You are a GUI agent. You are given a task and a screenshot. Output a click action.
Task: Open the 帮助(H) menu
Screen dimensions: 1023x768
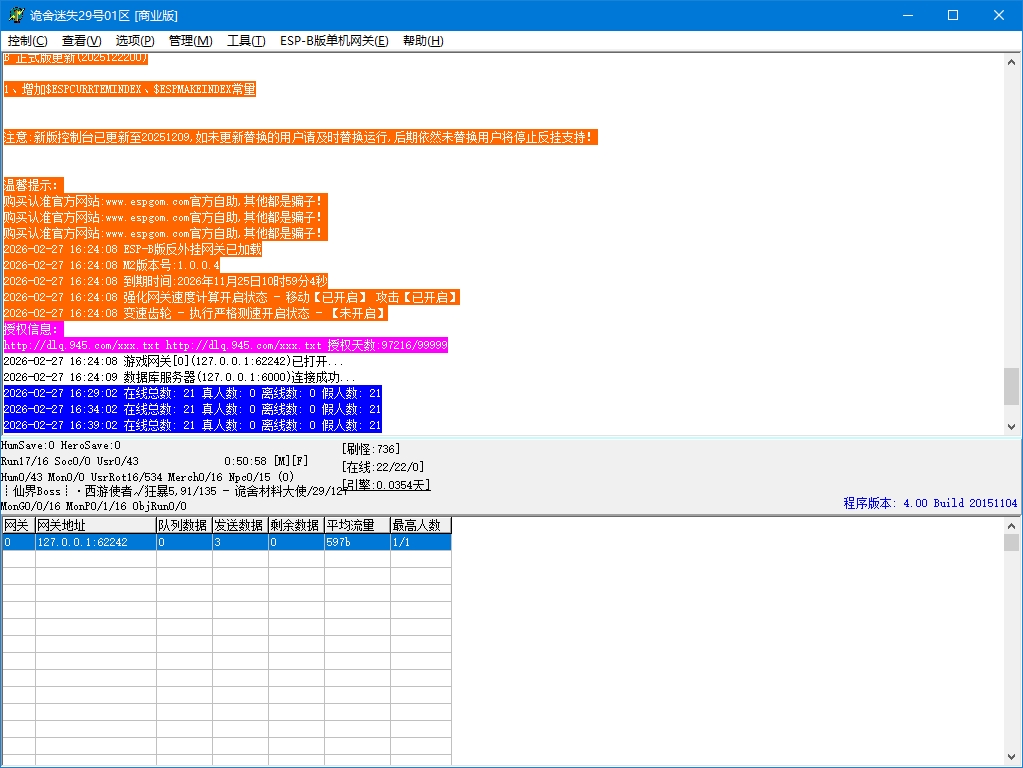(422, 41)
